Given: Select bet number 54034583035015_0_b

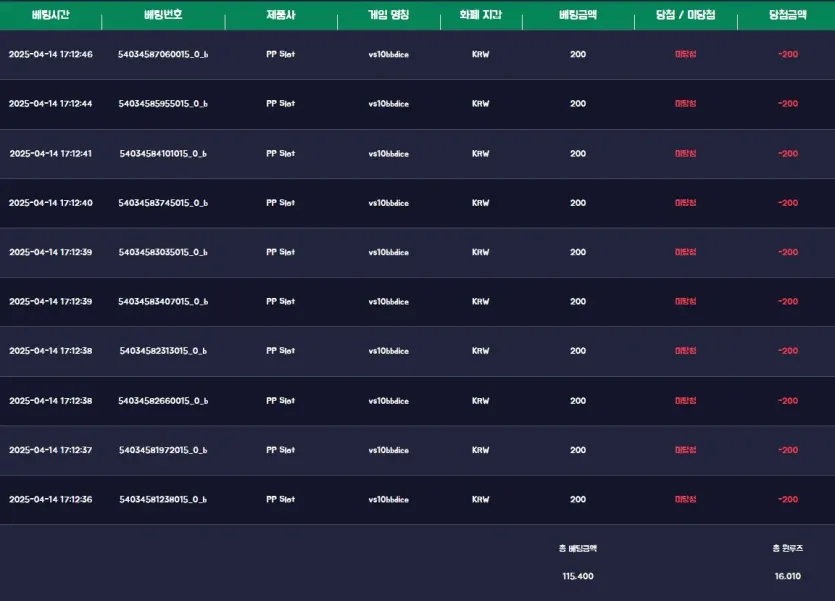Looking at the screenshot, I should click(163, 252).
